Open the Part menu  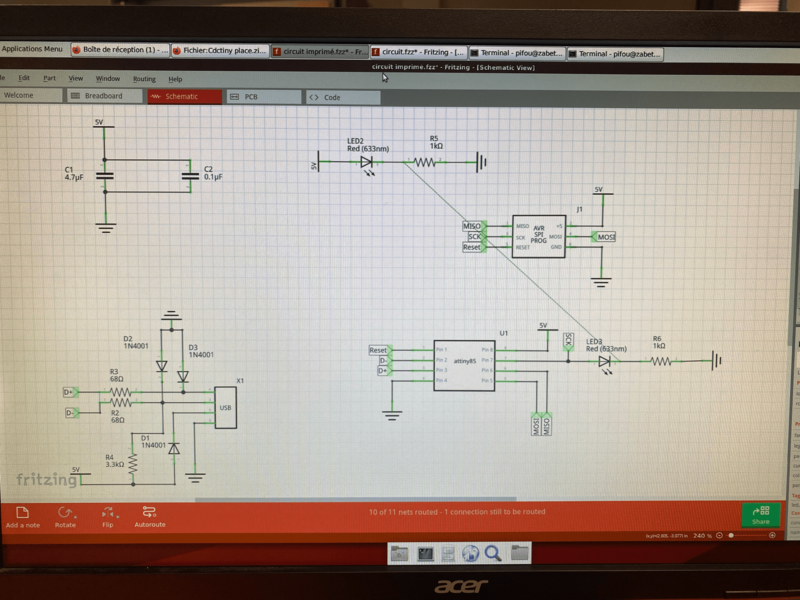pos(49,78)
